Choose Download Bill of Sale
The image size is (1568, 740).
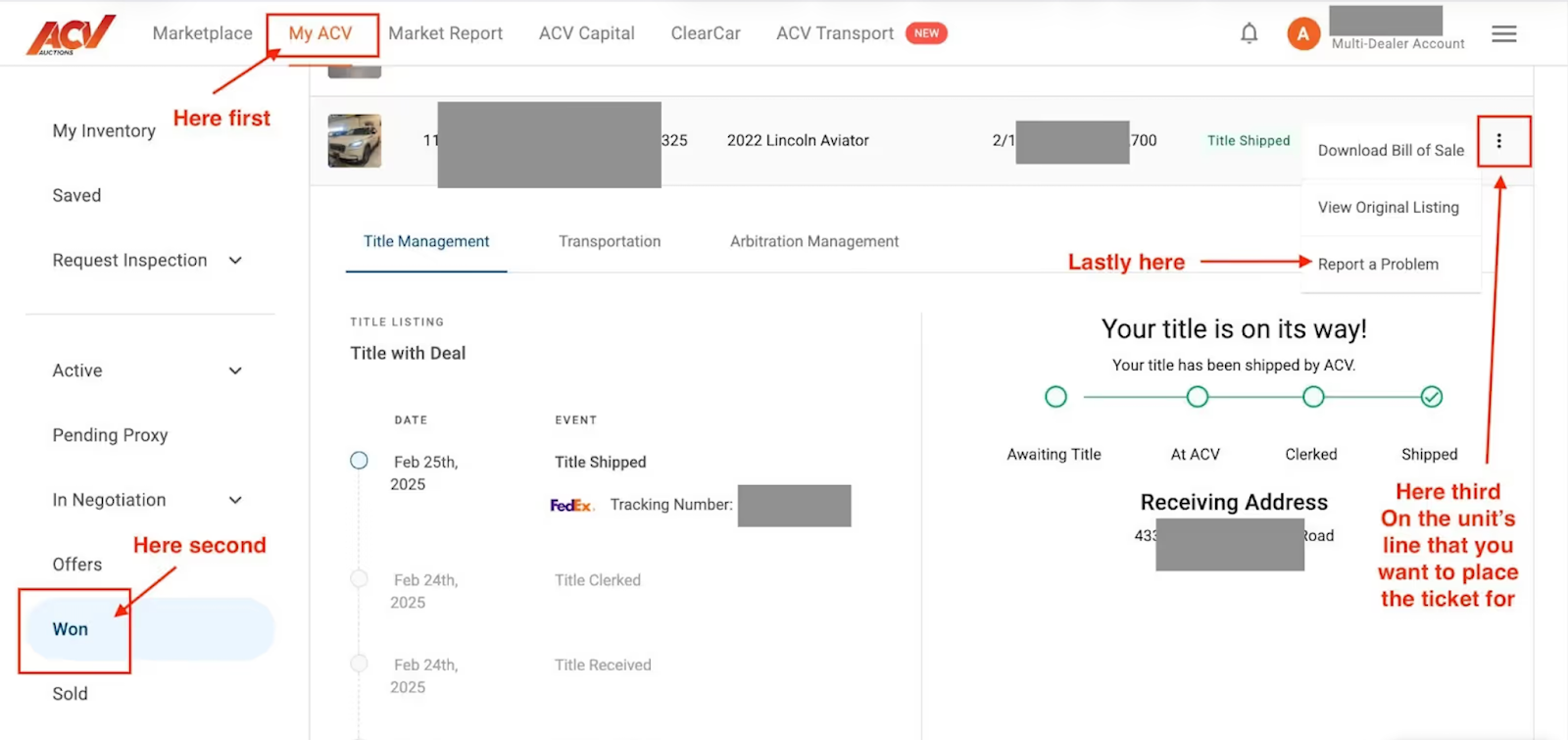[1391, 150]
